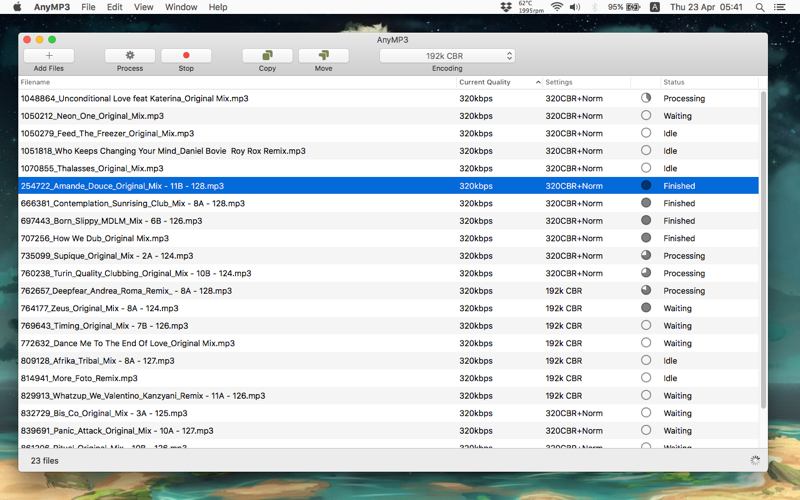
Task: Select file 1048864_Unconditional Love feat Katerina_Original Mix.mp3
Action: (x=135, y=98)
